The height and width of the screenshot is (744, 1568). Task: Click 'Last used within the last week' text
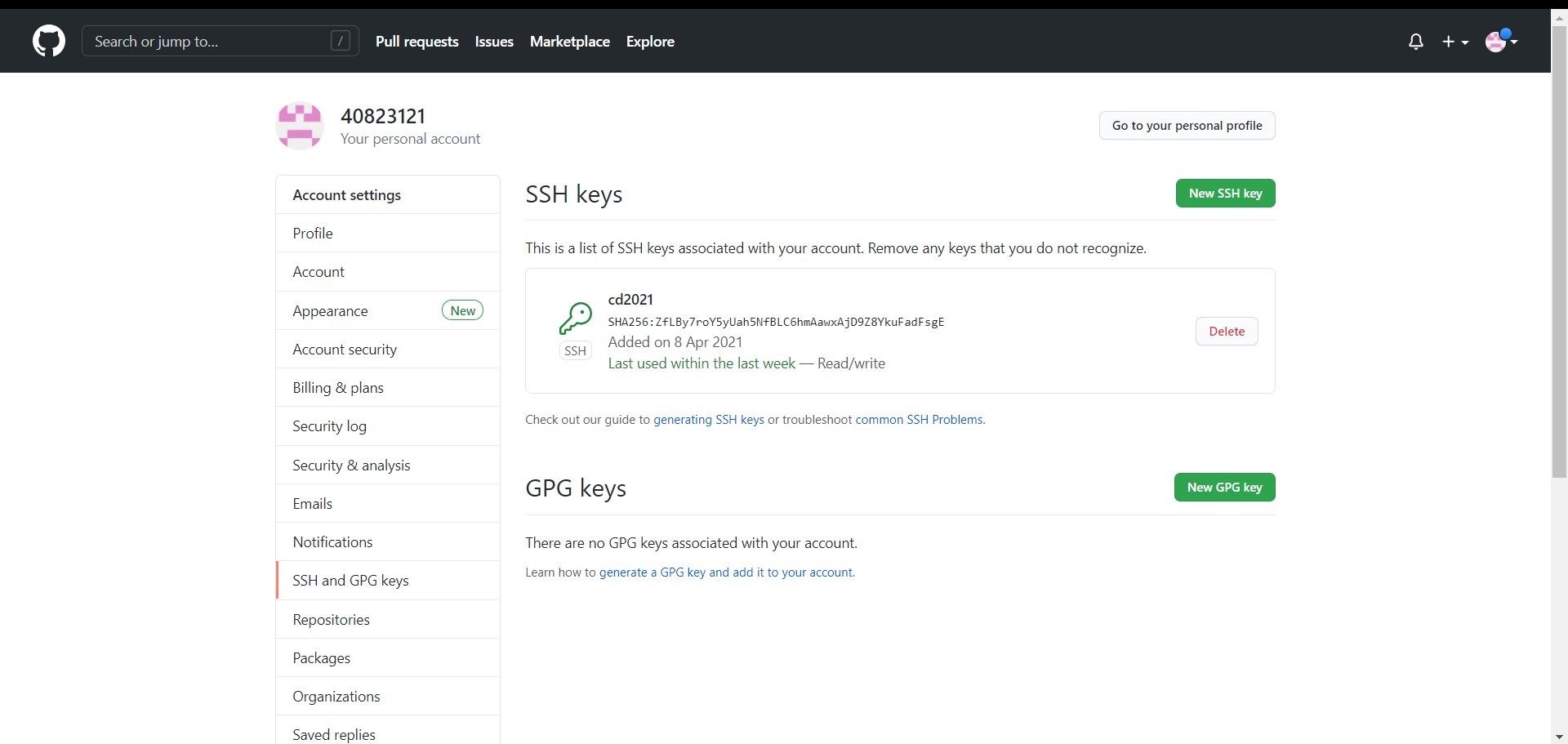coord(702,363)
